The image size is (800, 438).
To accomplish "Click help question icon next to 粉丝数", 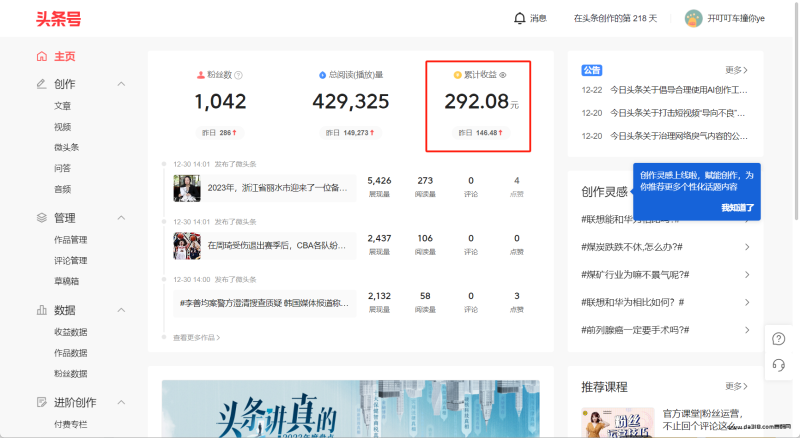I will pos(238,75).
